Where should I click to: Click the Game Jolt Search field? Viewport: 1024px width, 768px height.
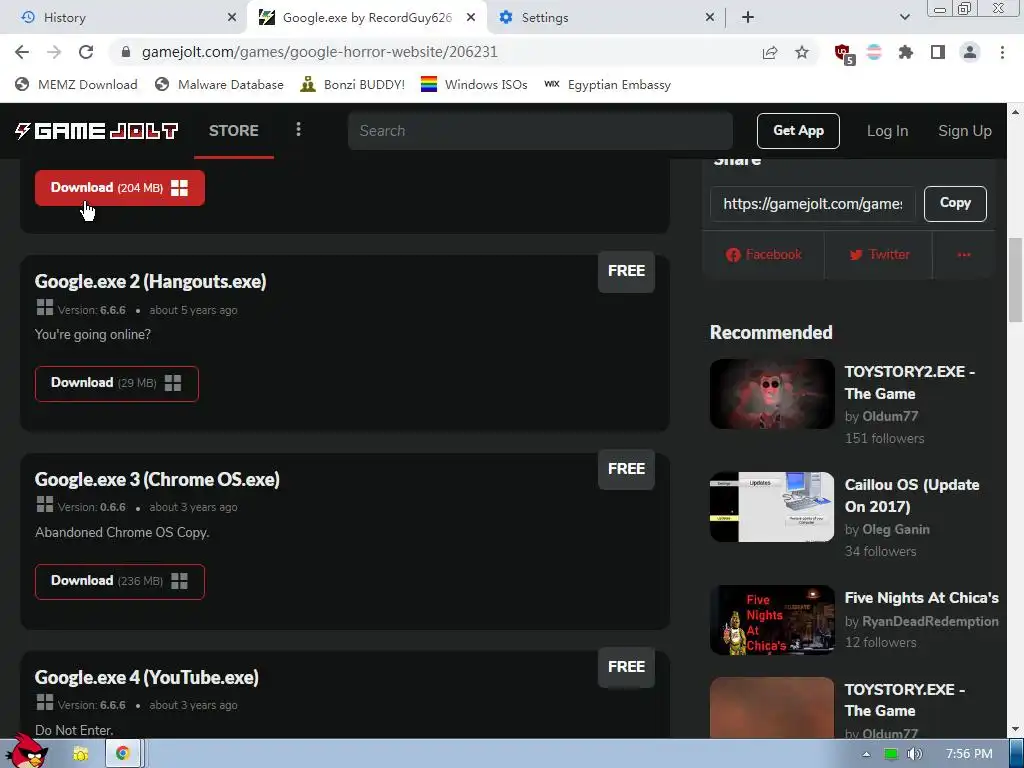540,131
